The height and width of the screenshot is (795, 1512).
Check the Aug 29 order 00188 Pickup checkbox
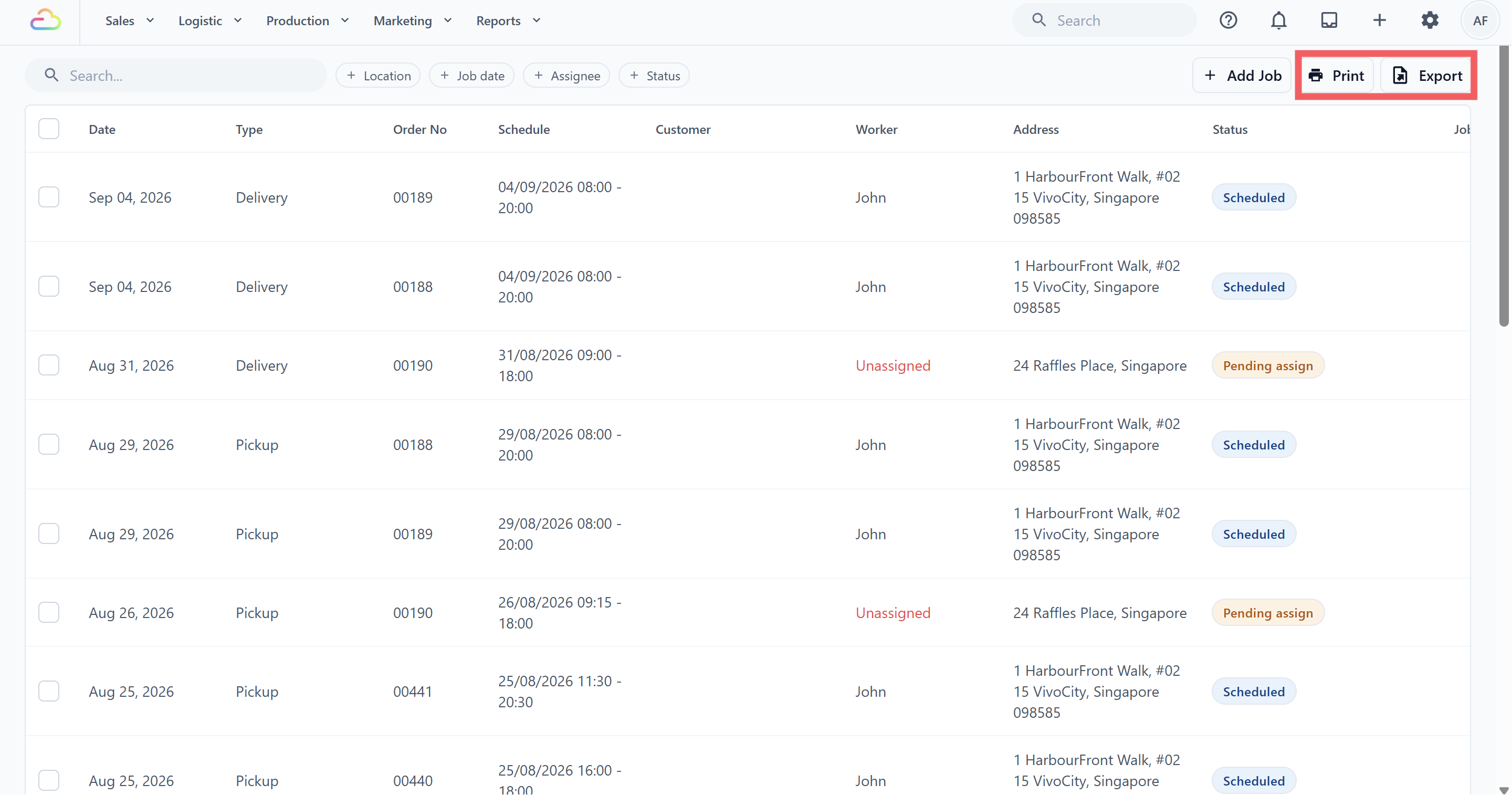(49, 444)
